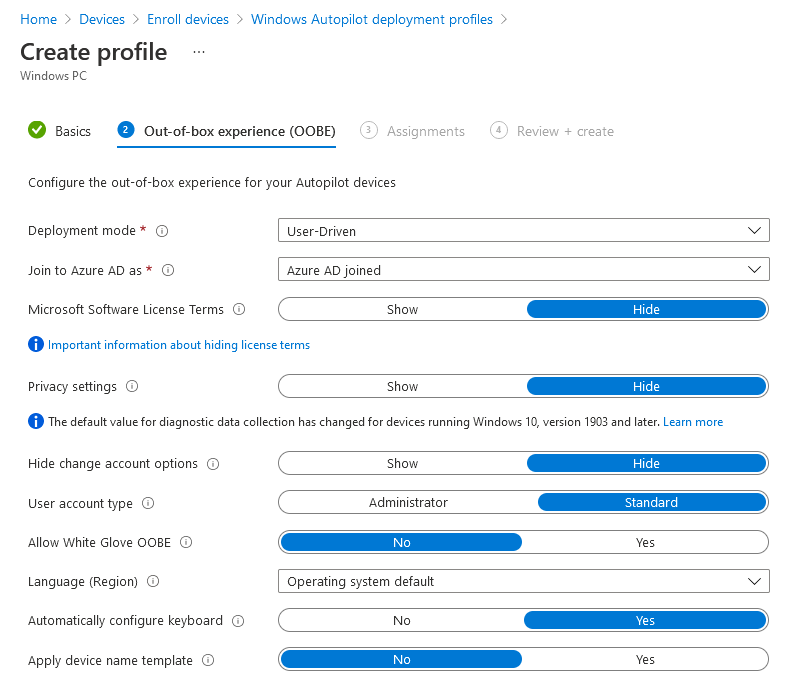
Task: Set Microsoft Software License Terms to Show
Action: pos(402,310)
